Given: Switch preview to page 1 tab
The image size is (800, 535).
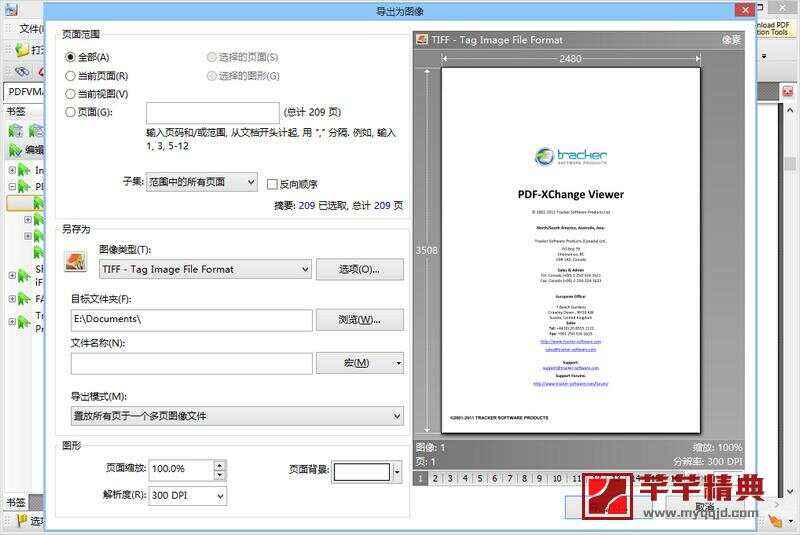Looking at the screenshot, I should [420, 478].
